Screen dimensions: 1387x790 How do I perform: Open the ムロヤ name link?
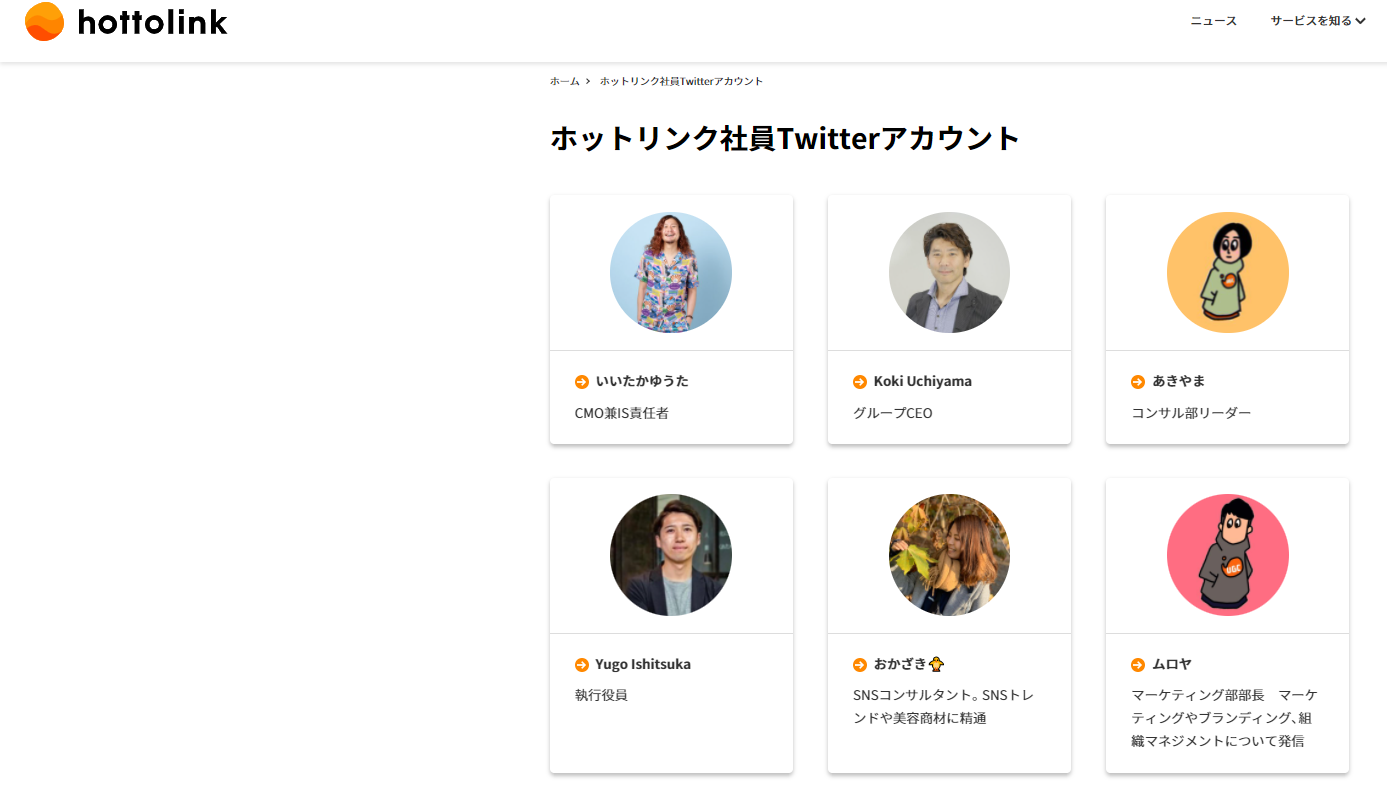(1172, 664)
